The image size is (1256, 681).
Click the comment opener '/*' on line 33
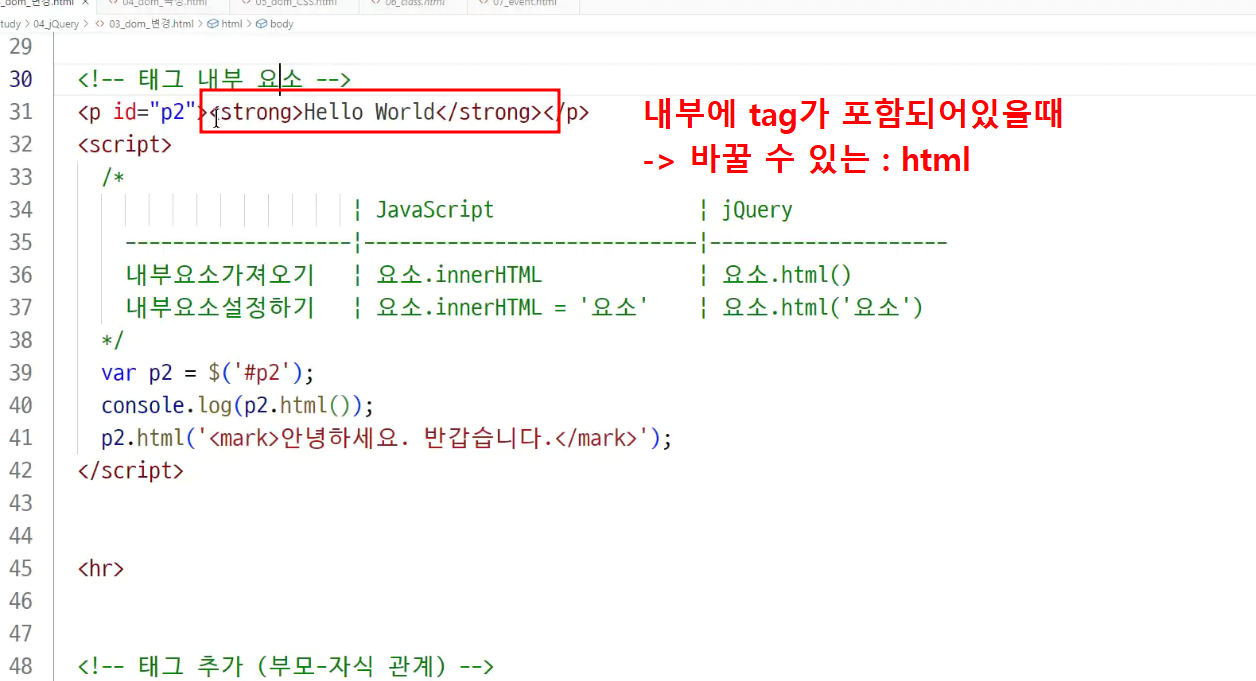pyautogui.click(x=113, y=177)
